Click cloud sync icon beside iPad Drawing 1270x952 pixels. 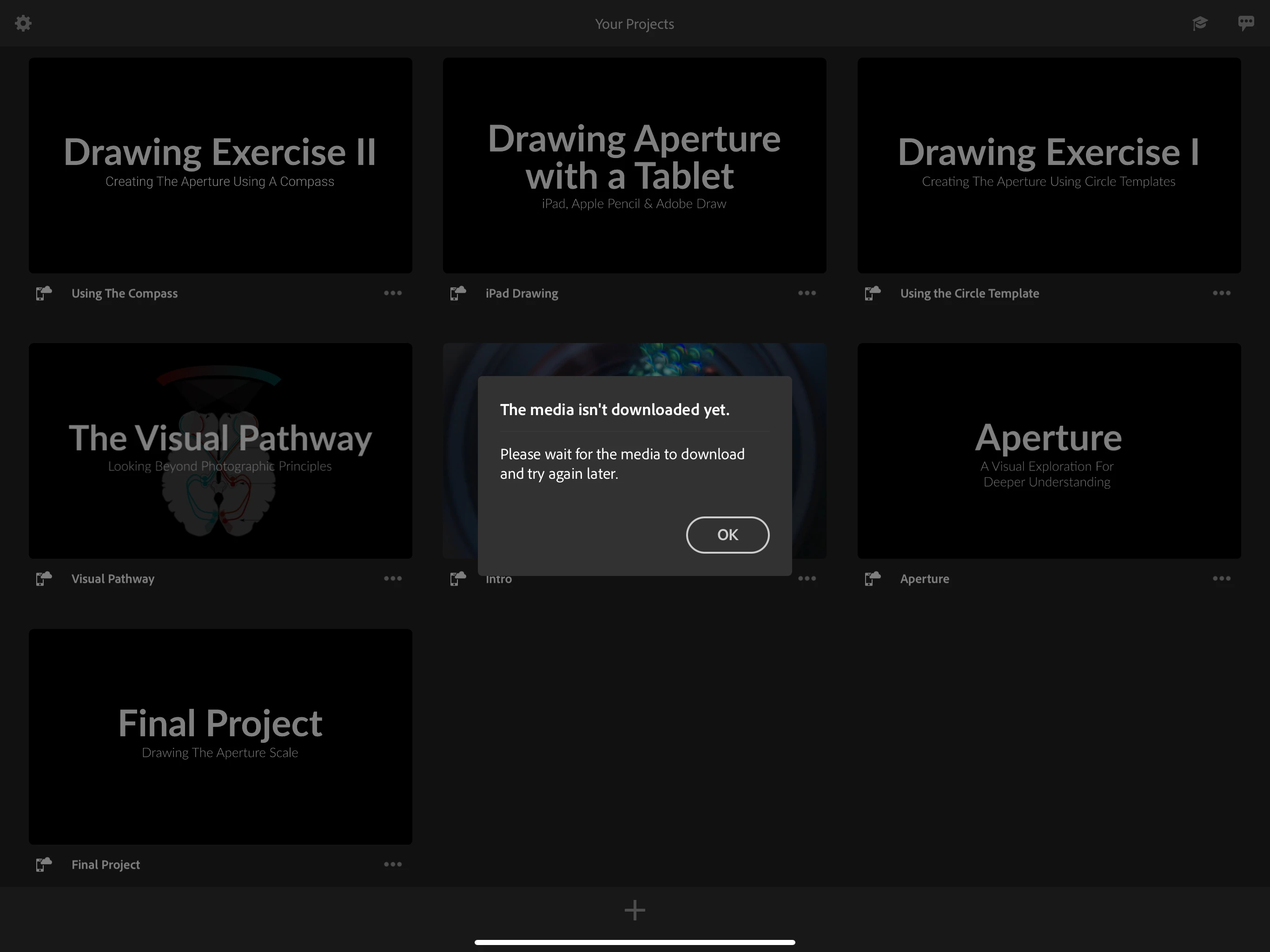pyautogui.click(x=457, y=293)
